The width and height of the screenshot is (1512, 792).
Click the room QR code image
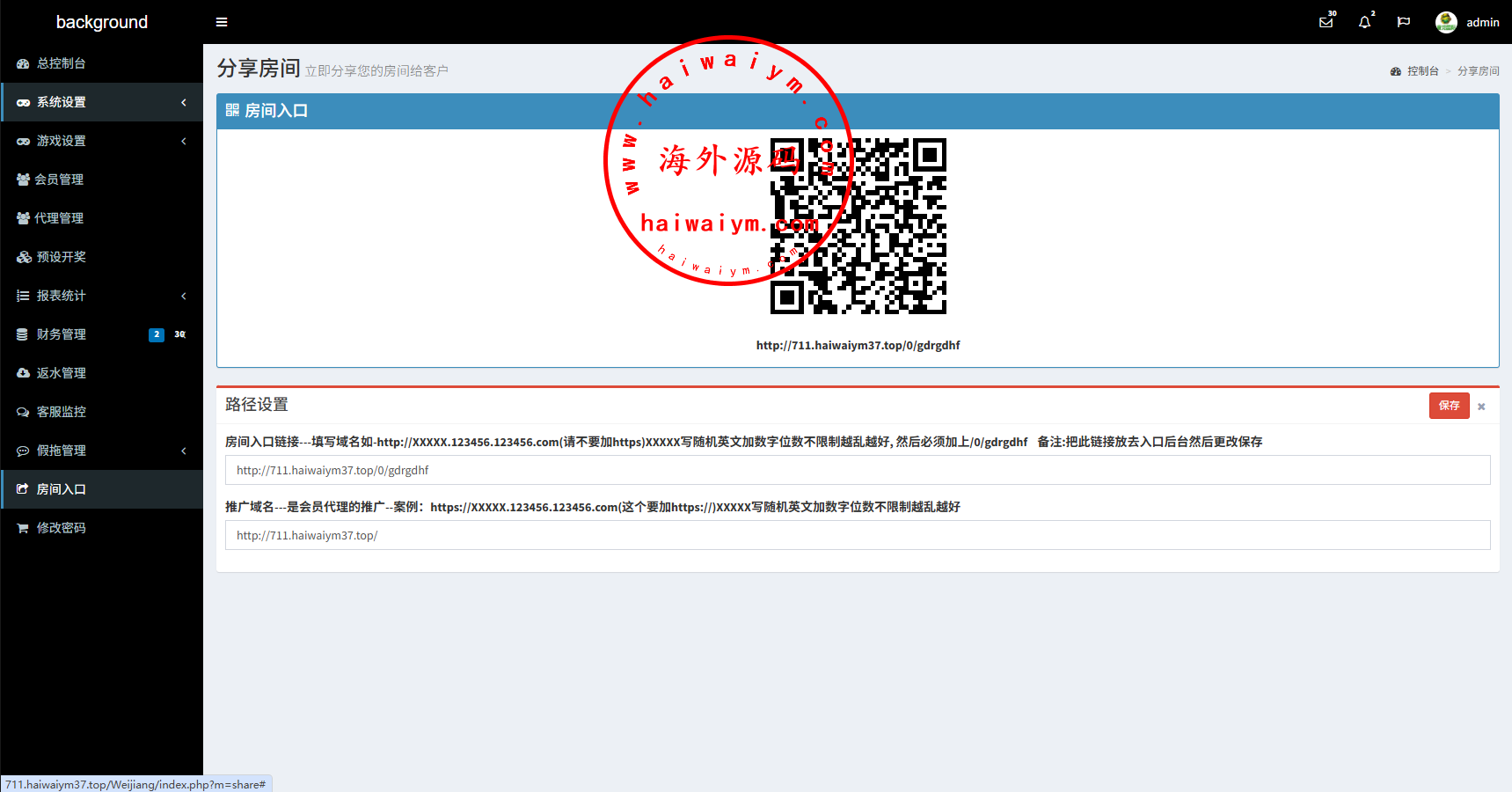pos(858,226)
